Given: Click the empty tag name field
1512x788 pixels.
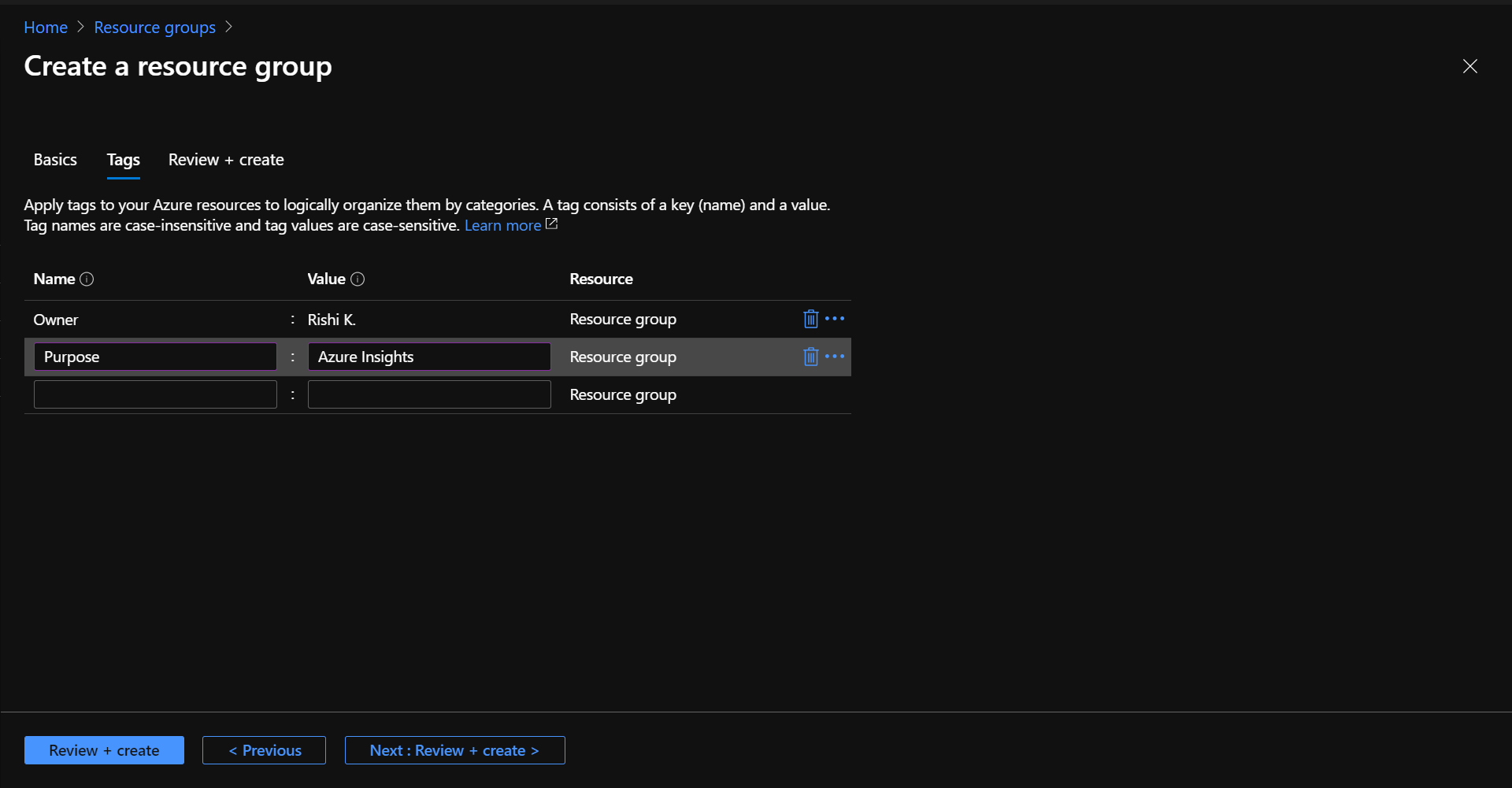Looking at the screenshot, I should tap(155, 394).
